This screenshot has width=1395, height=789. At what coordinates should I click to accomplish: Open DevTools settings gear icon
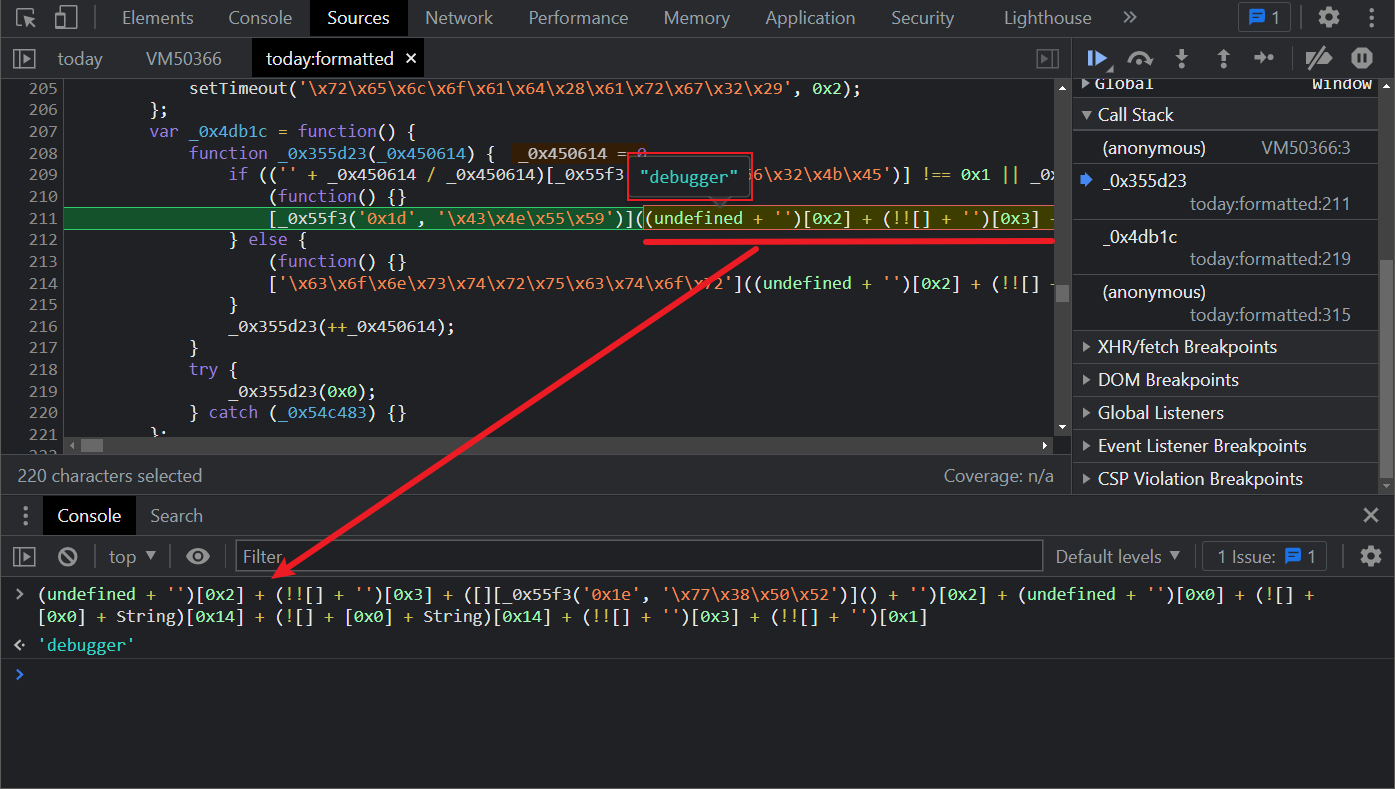(1328, 18)
